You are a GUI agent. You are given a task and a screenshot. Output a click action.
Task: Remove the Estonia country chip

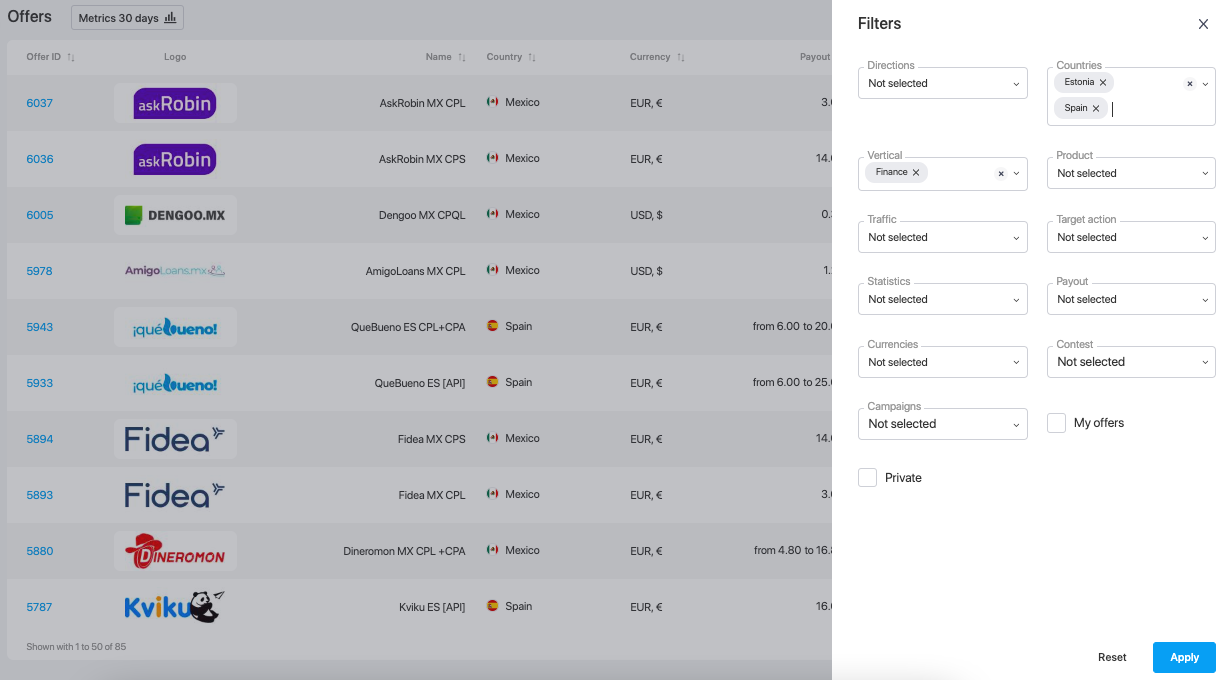click(1103, 82)
